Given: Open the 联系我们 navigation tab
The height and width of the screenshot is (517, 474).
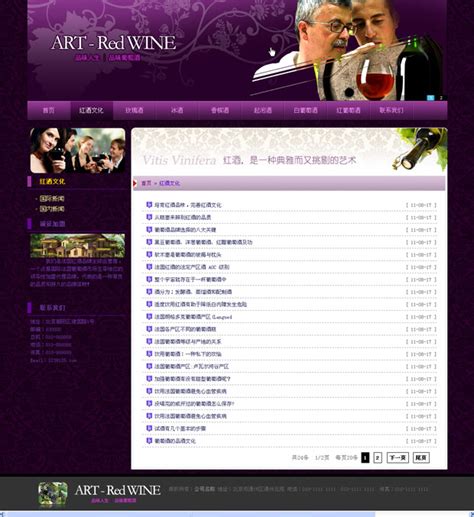Looking at the screenshot, I should (391, 110).
